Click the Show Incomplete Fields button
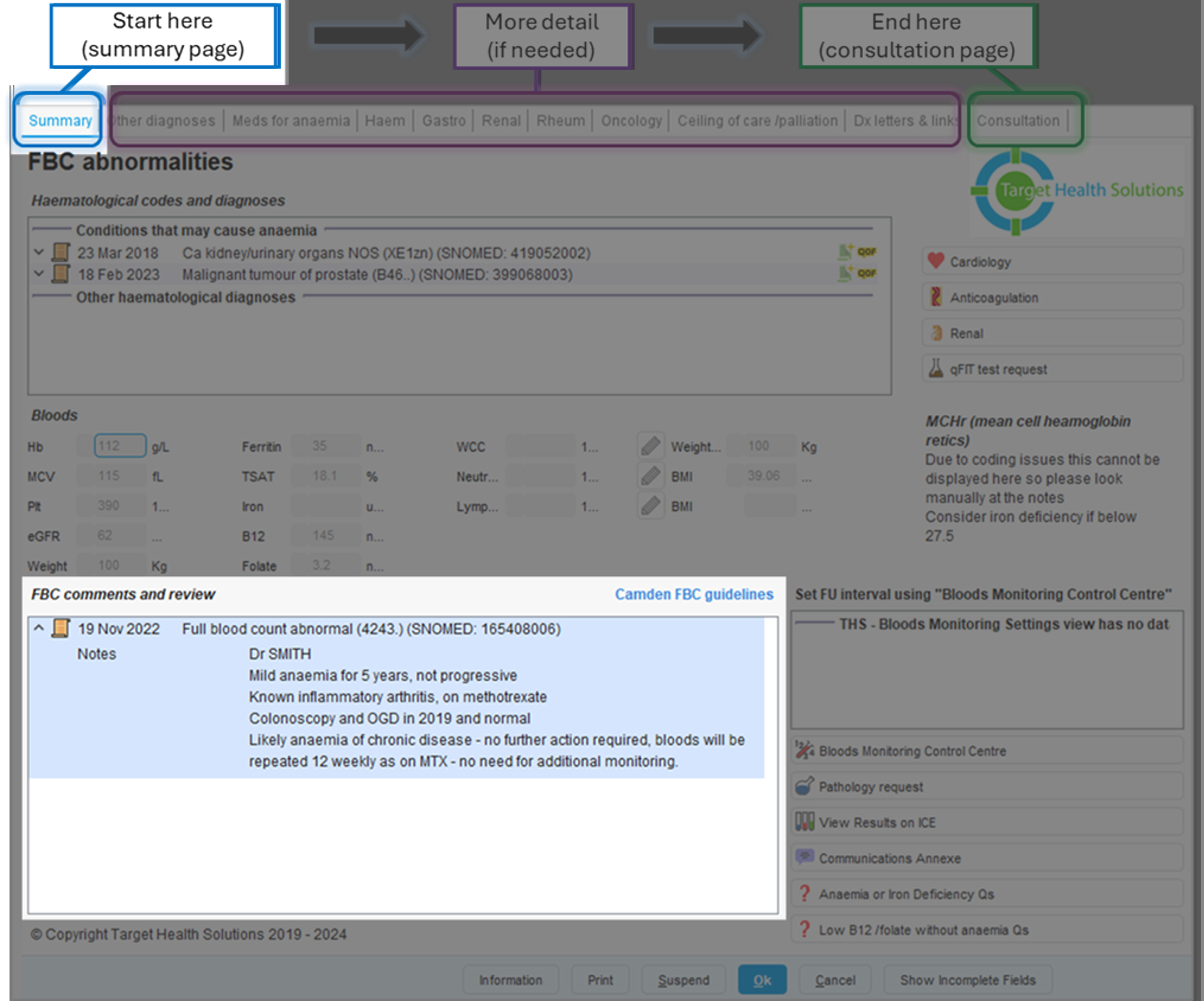This screenshot has width=1204, height=1001. pyautogui.click(x=967, y=980)
